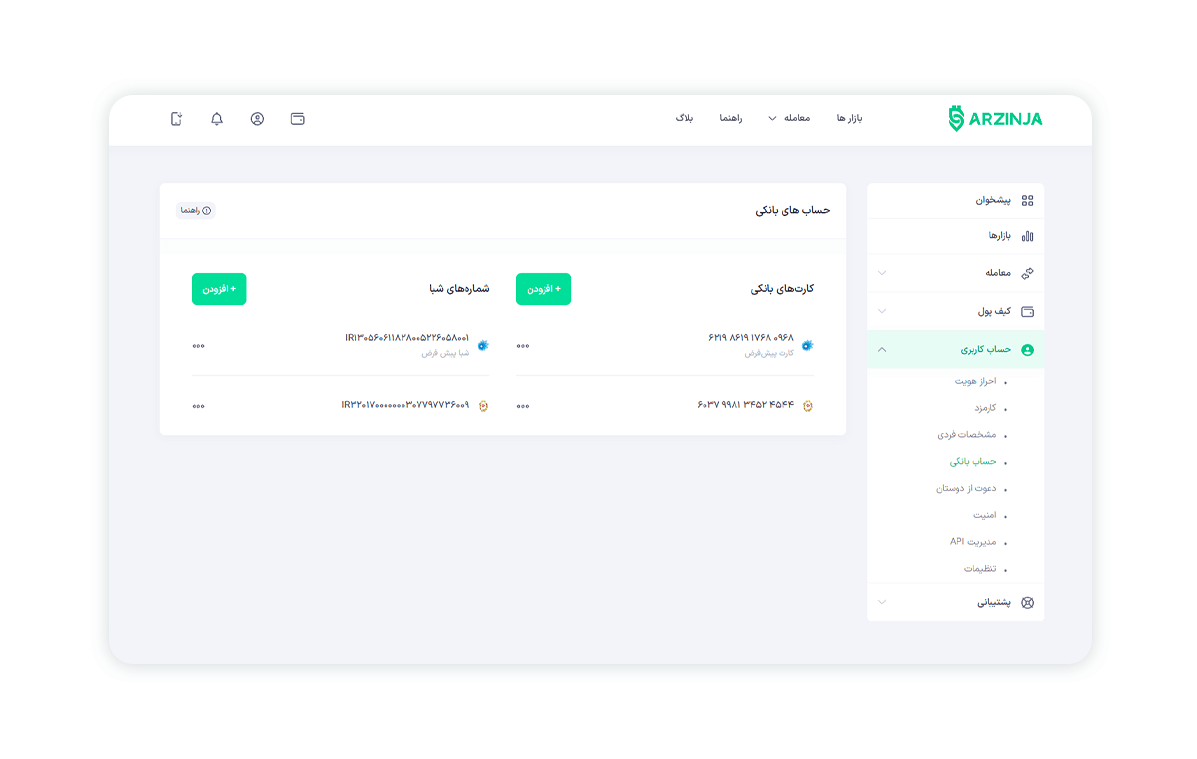The width and height of the screenshot is (1197, 759).
Task: Click the کیف پول wallet icon in sidebar
Action: tap(1028, 311)
